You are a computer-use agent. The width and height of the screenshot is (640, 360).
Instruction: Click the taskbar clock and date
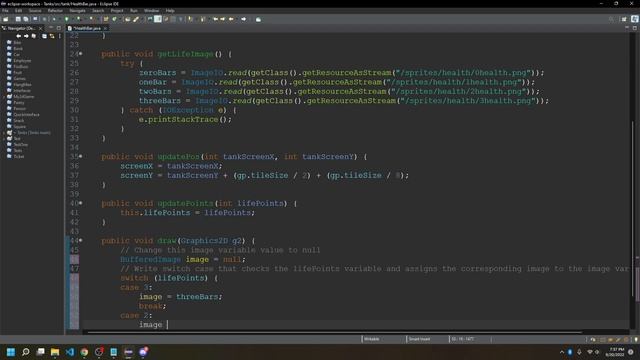coord(615,352)
